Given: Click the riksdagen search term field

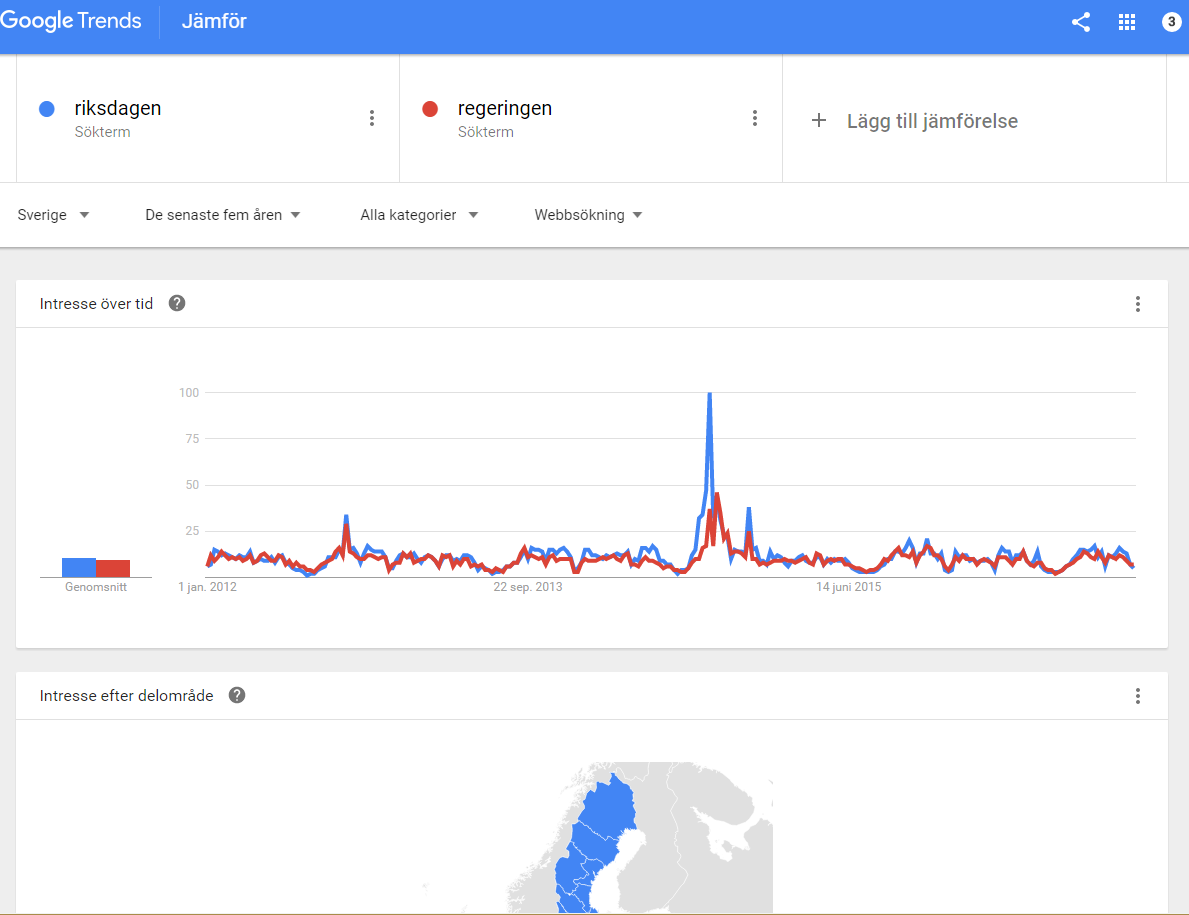Looking at the screenshot, I should pyautogui.click(x=208, y=118).
